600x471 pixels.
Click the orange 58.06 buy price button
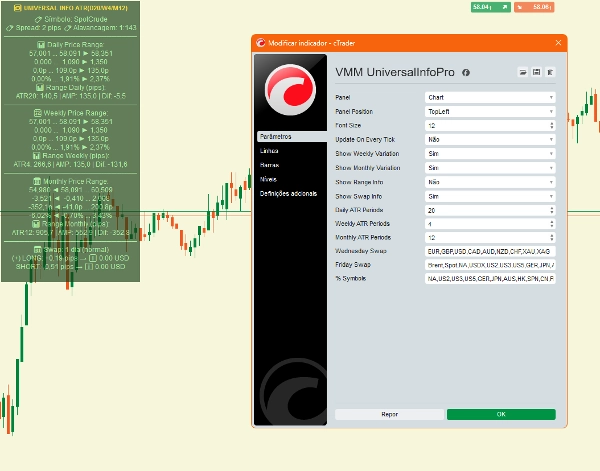coord(534,7)
